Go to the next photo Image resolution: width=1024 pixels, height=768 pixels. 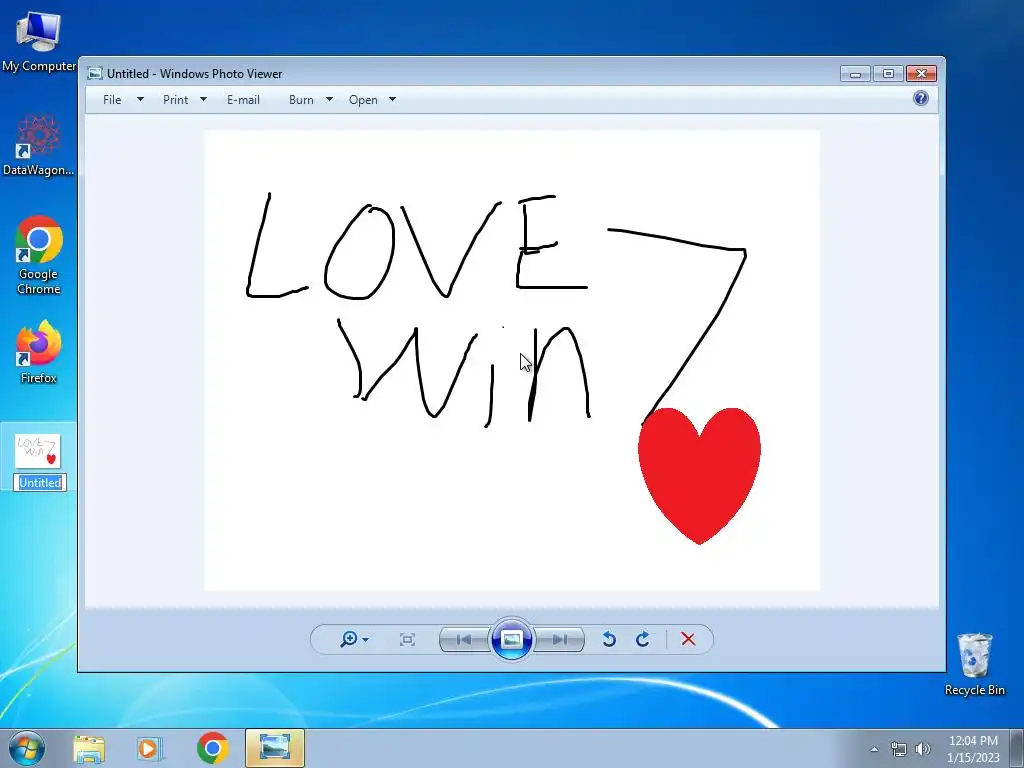point(559,639)
